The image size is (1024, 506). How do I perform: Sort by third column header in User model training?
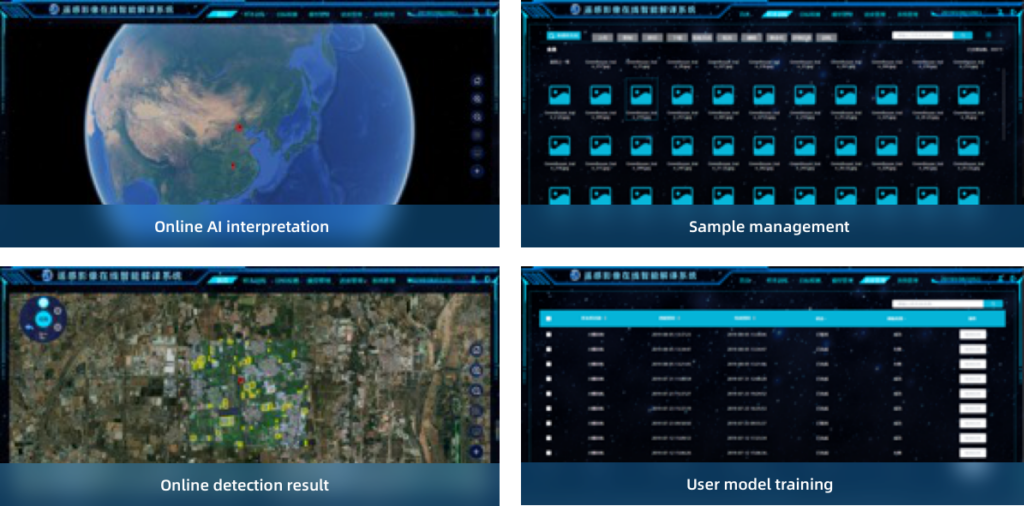point(744,319)
